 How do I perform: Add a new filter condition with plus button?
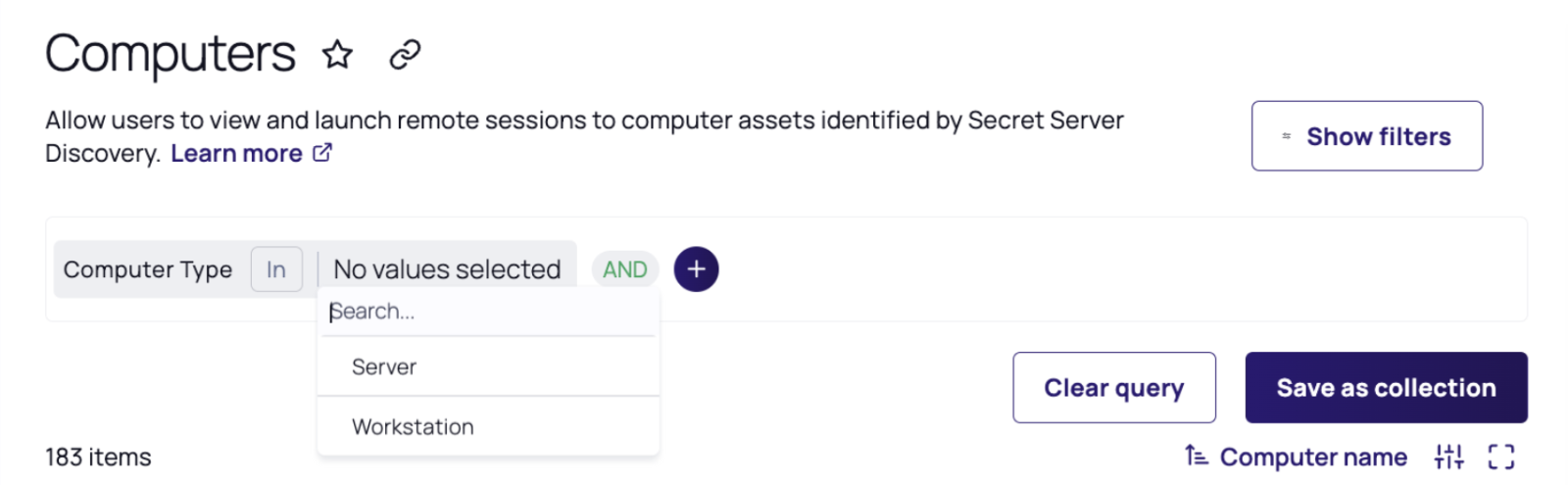point(696,269)
